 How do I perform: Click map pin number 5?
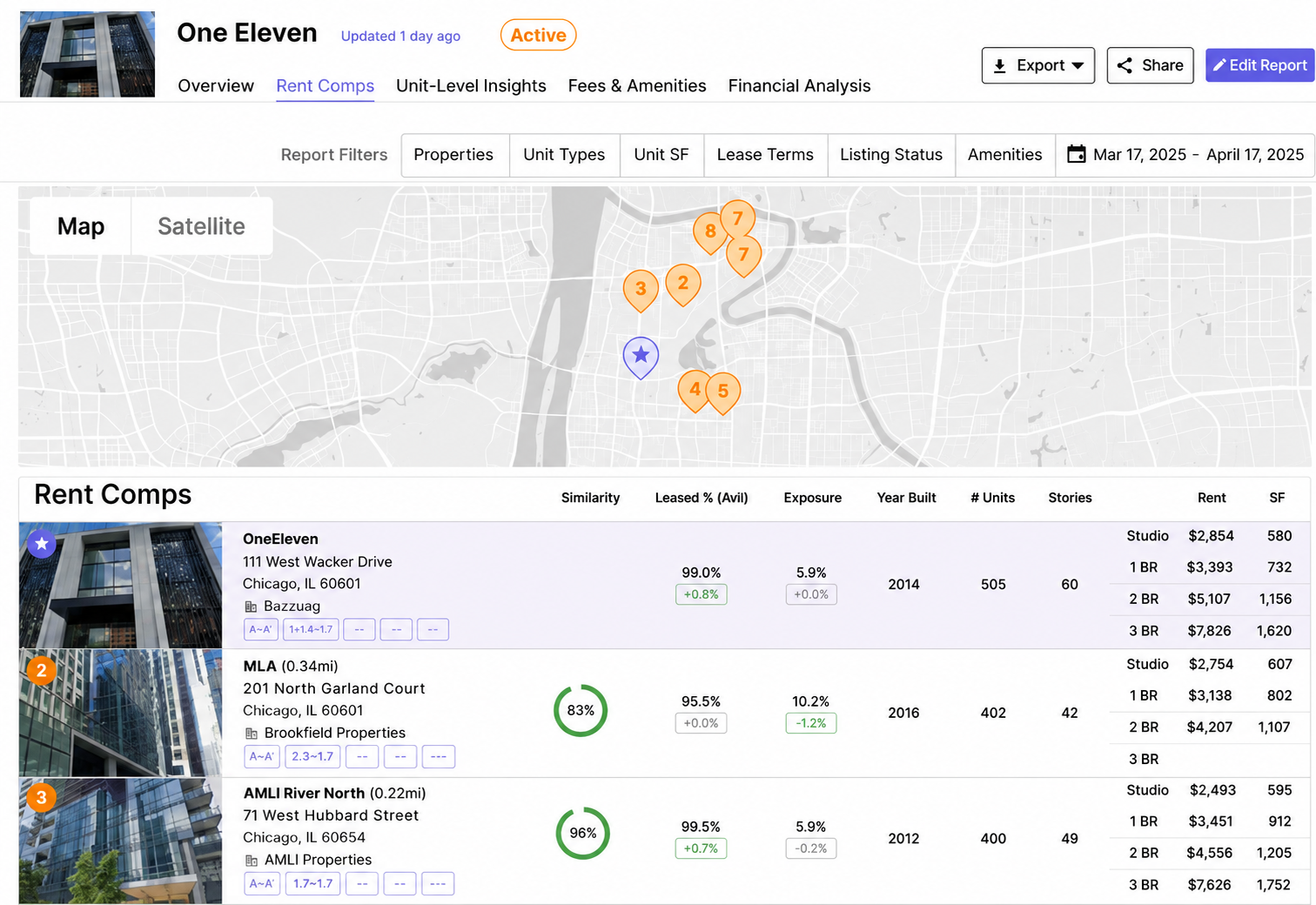point(723,392)
